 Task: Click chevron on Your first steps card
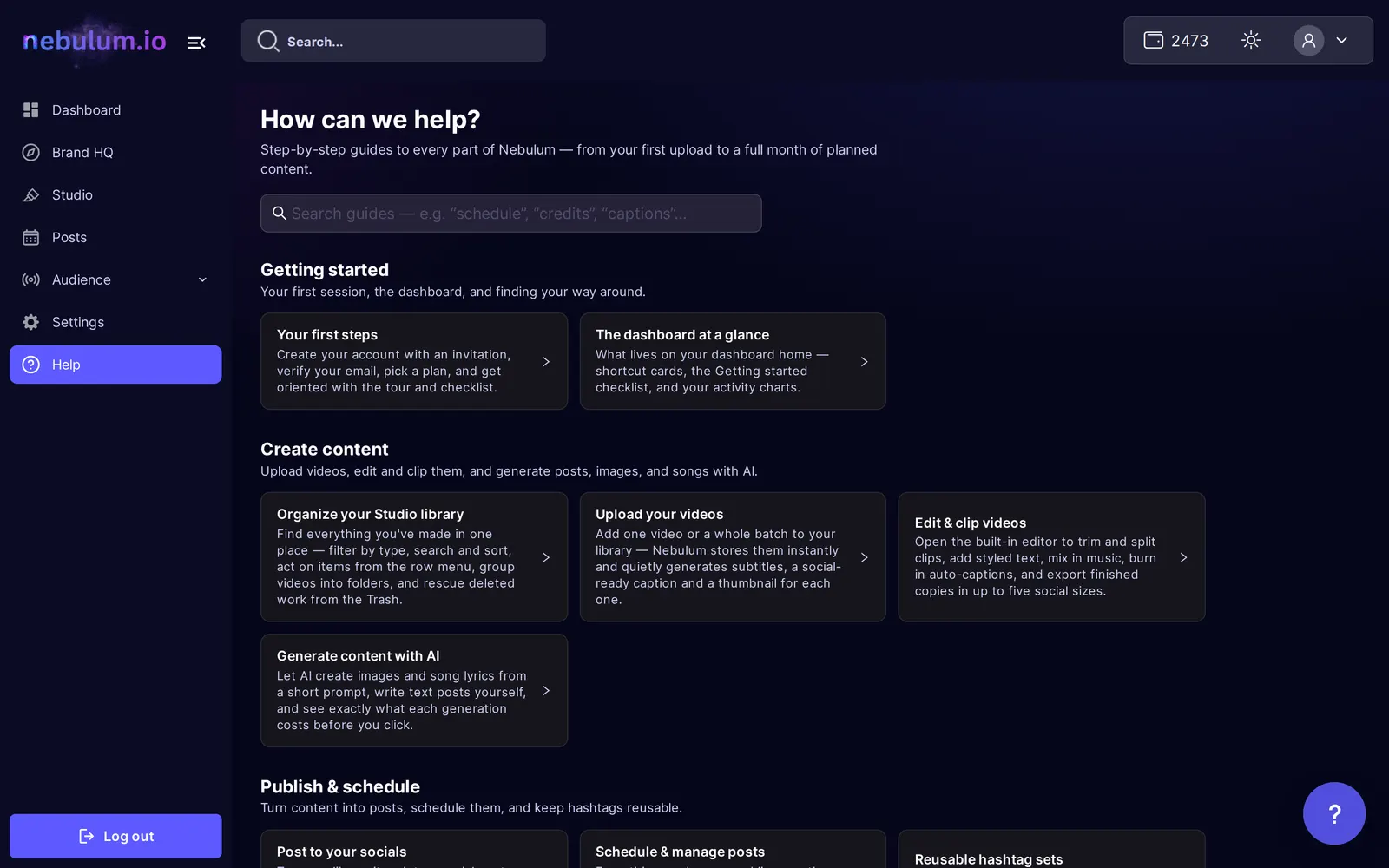coord(546,362)
